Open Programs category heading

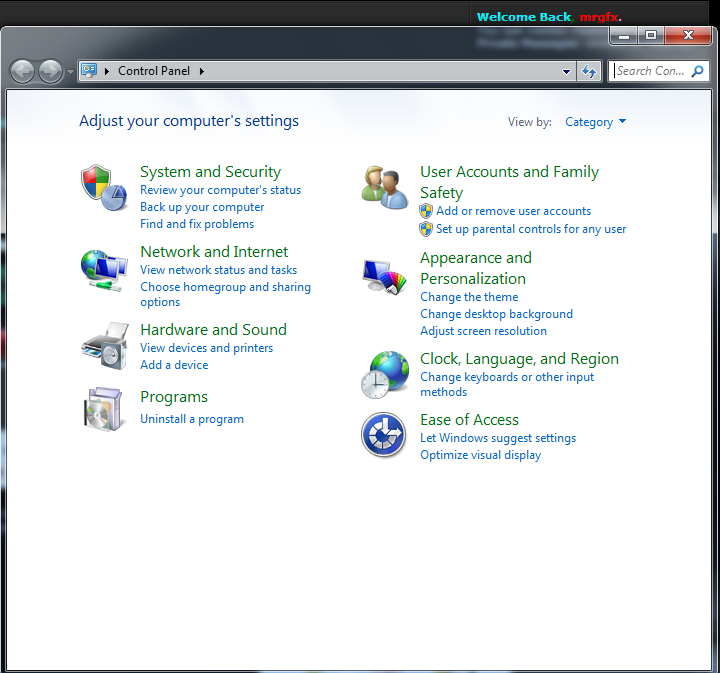[x=174, y=397]
